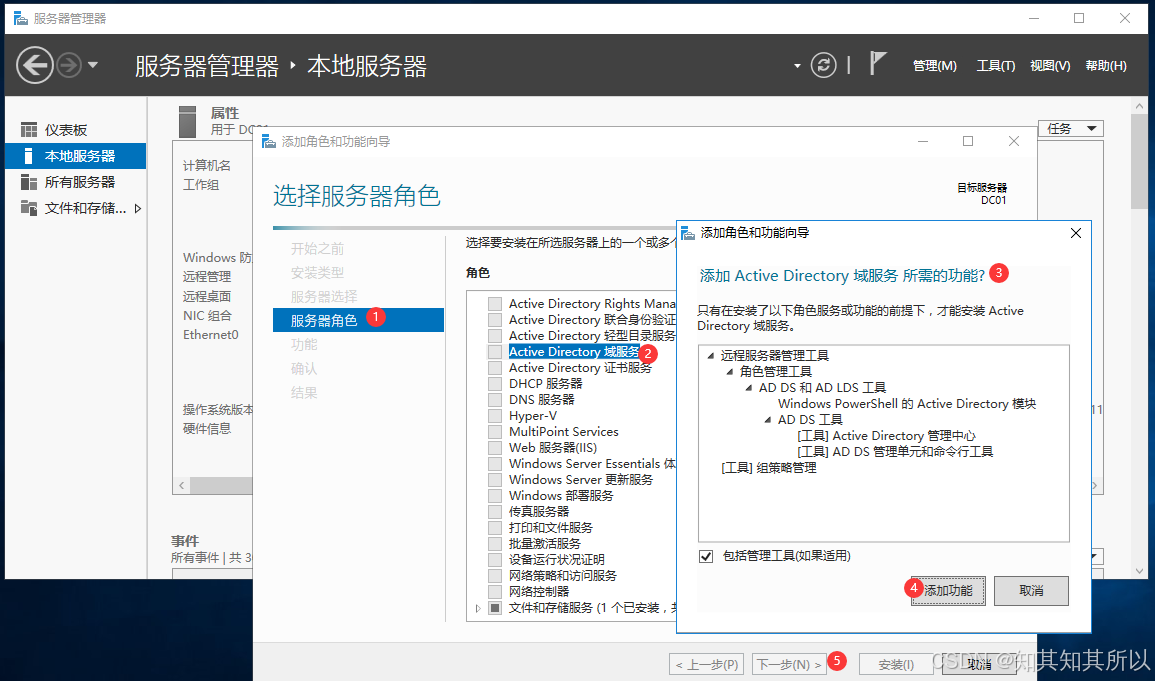1155x681 pixels.
Task: Open the 任务 dropdown in properties panel
Action: pyautogui.click(x=1070, y=129)
